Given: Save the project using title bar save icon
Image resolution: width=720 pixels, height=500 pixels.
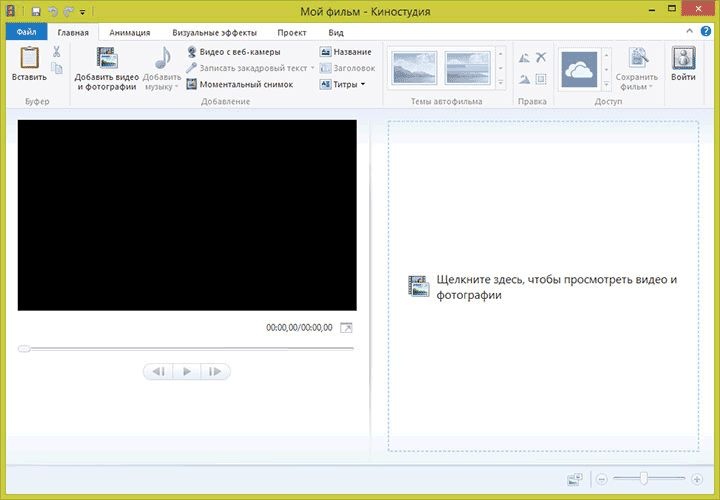Looking at the screenshot, I should click(x=34, y=10).
